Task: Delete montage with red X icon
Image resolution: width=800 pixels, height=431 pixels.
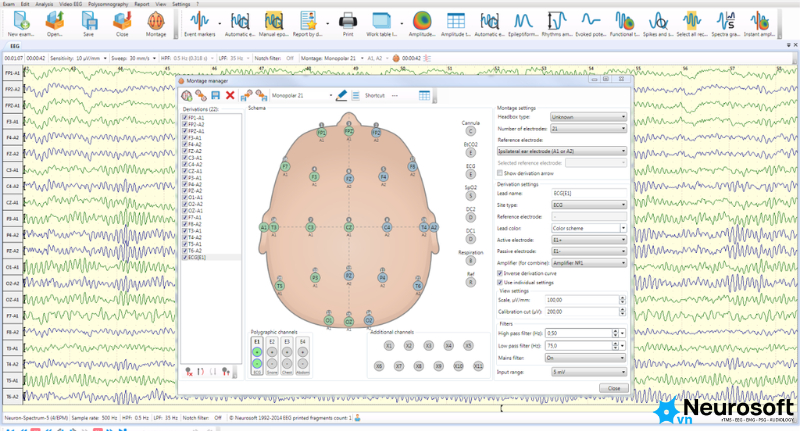Action: (x=230, y=95)
